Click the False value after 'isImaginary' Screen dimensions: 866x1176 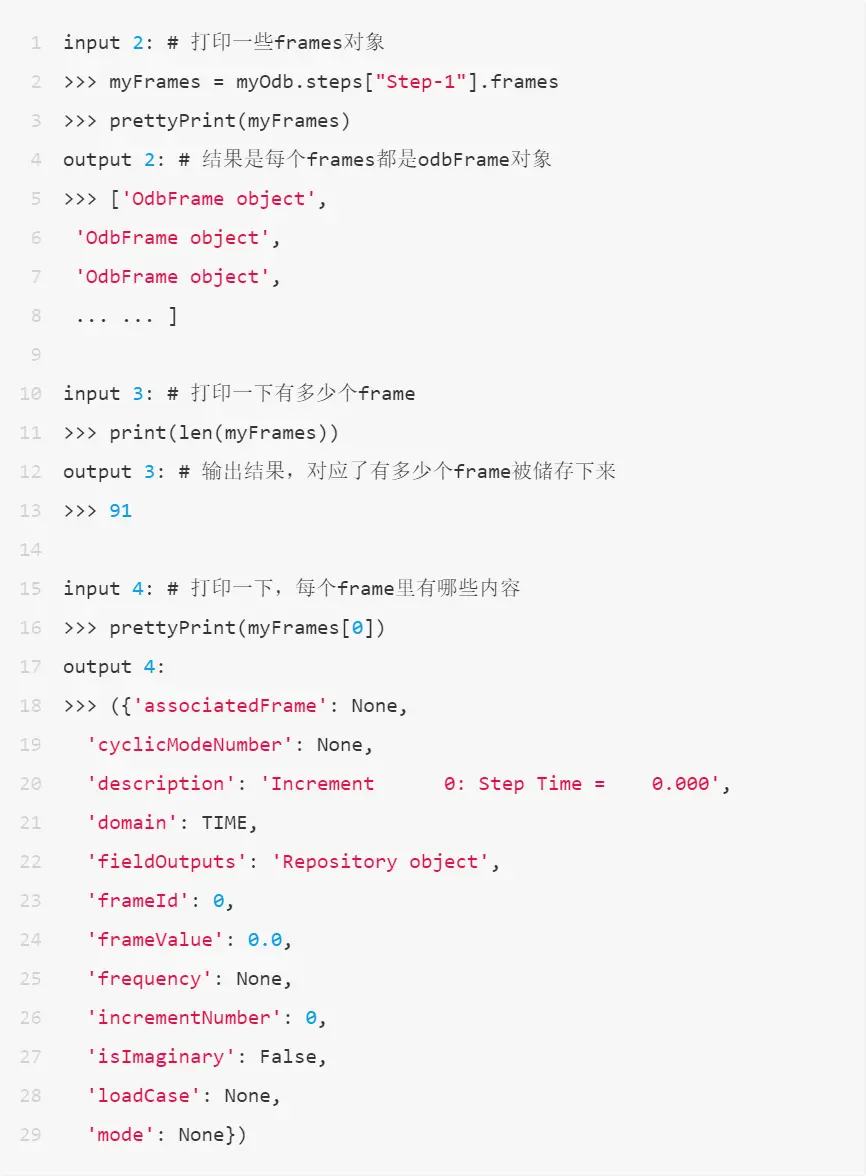(x=288, y=1057)
